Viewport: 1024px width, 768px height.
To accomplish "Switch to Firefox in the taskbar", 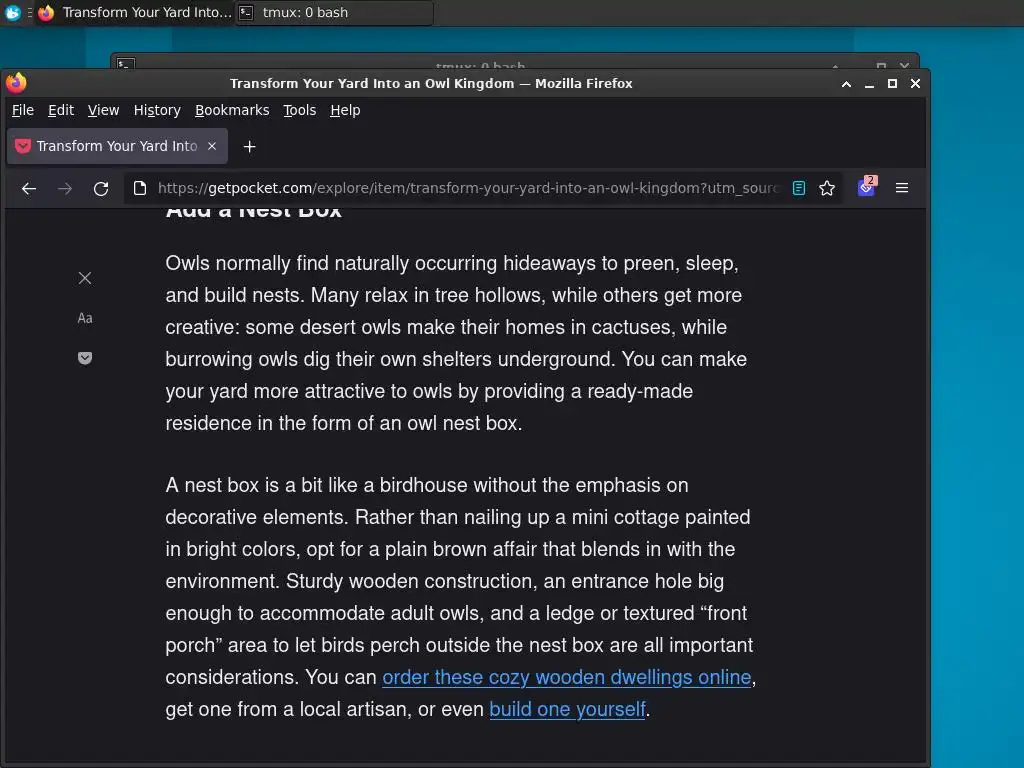I will click(135, 12).
